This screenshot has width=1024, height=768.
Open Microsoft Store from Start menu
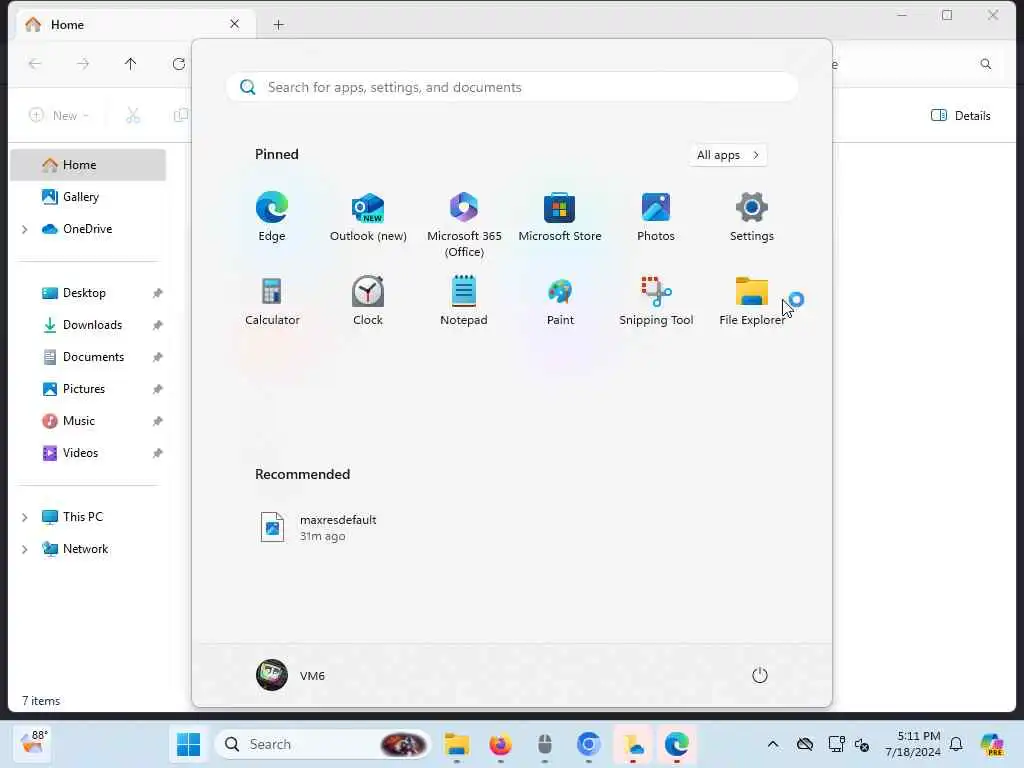tap(560, 217)
